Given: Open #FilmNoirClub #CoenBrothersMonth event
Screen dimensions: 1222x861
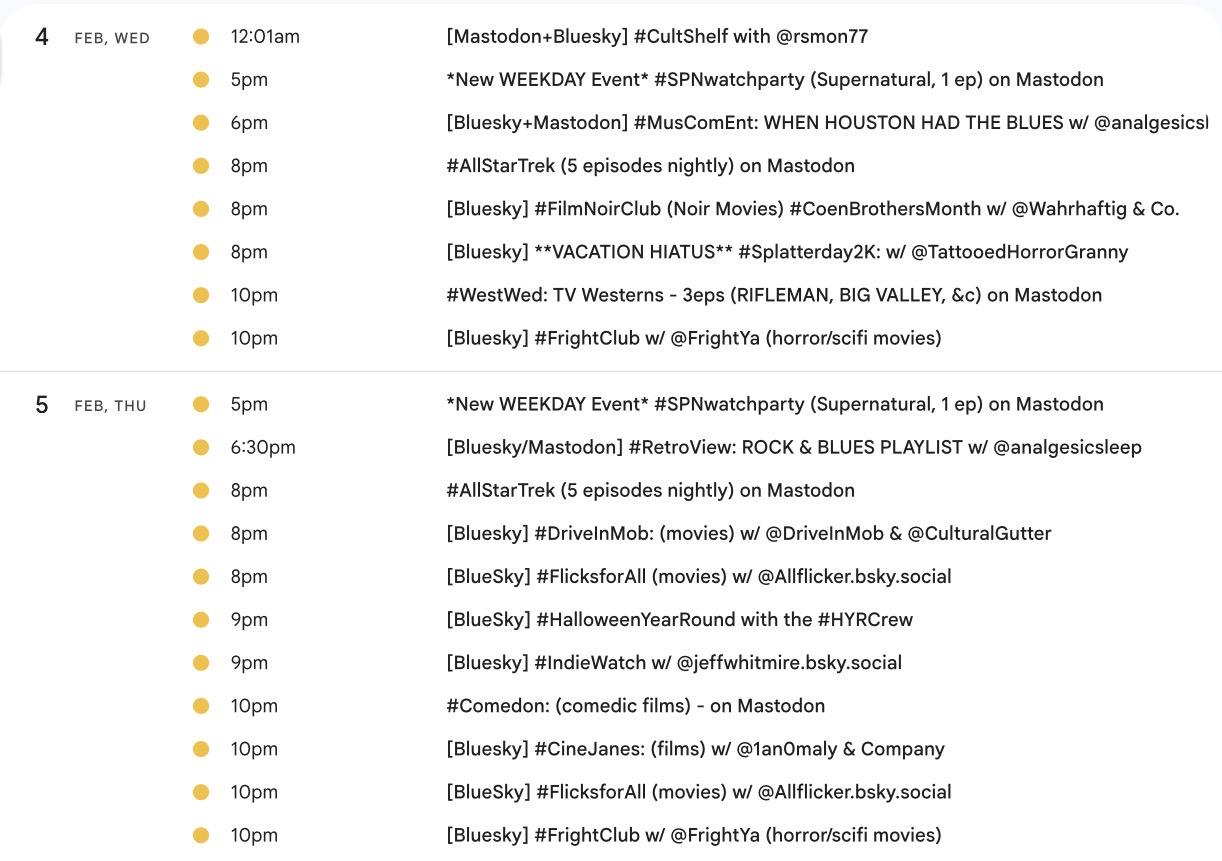Looking at the screenshot, I should point(812,209).
